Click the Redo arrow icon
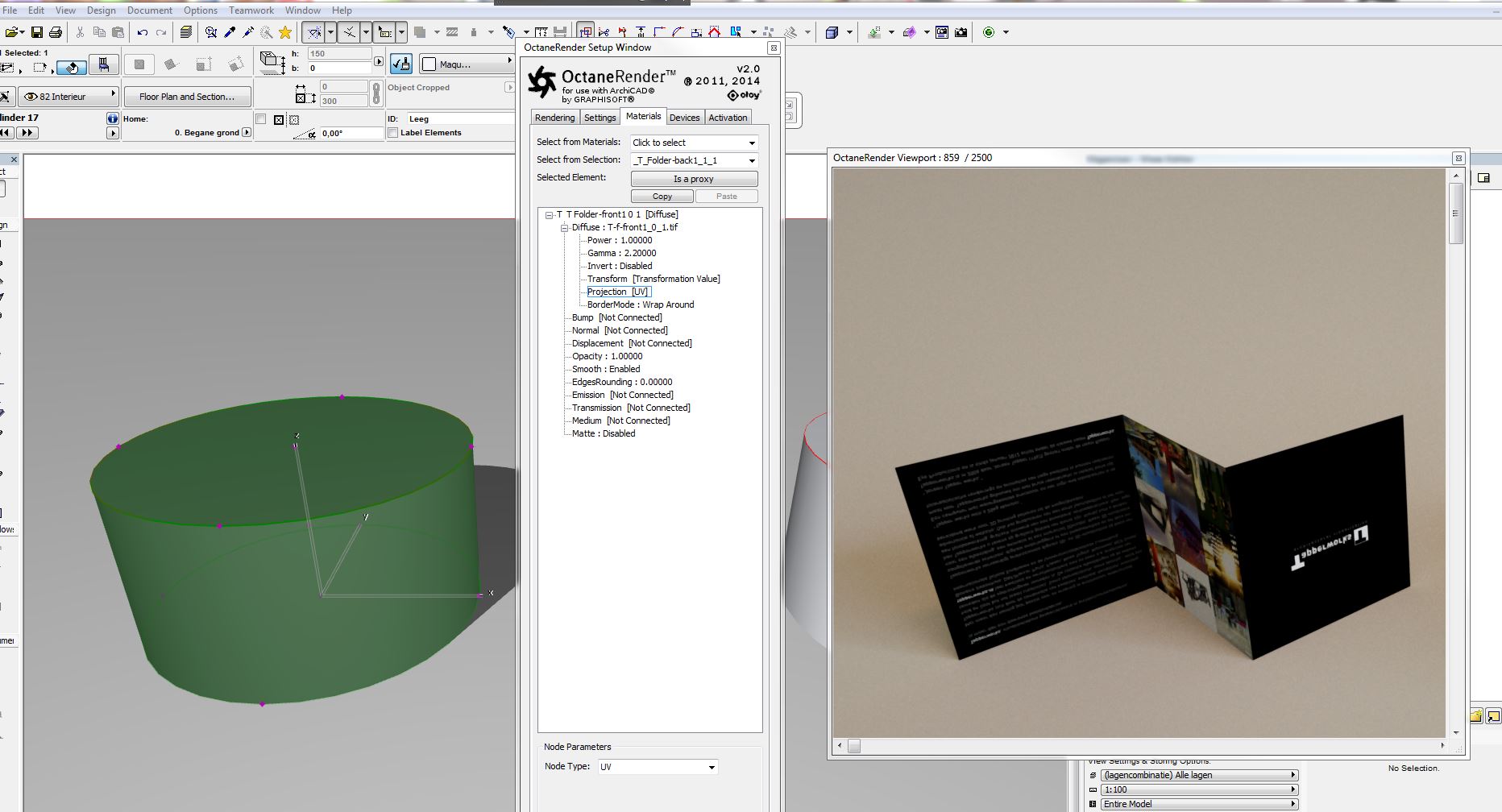Screen dimensions: 1502x812 (161, 32)
